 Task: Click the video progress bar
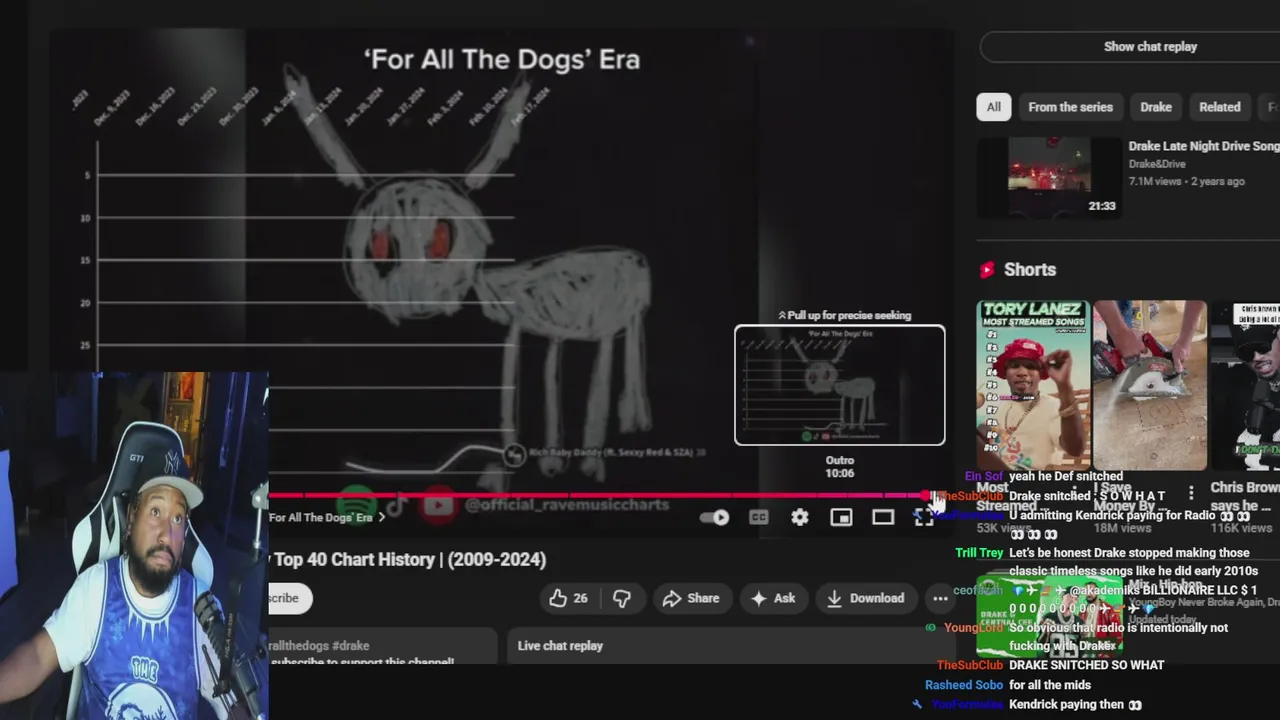(x=600, y=495)
